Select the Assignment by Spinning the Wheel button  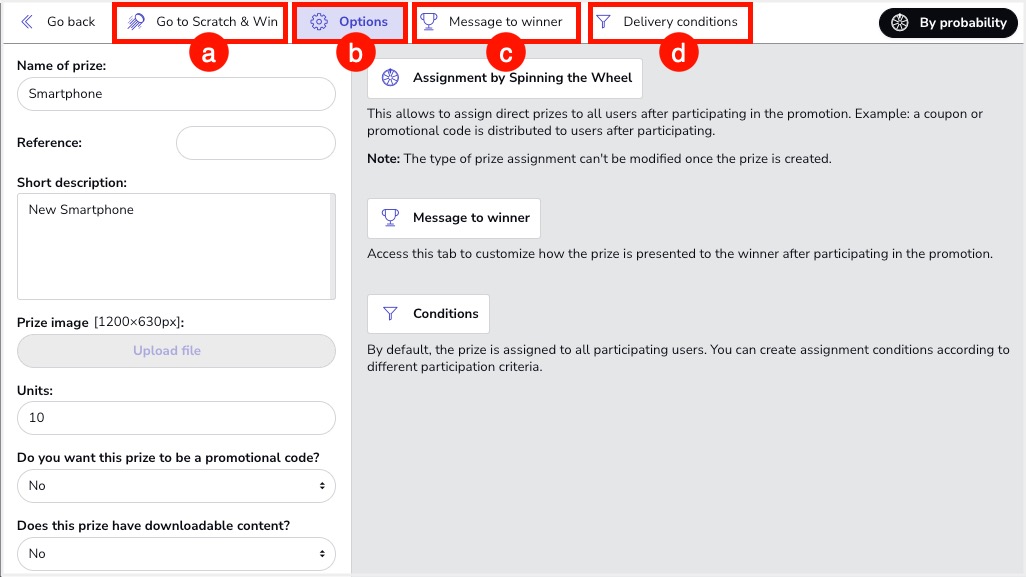pos(504,78)
